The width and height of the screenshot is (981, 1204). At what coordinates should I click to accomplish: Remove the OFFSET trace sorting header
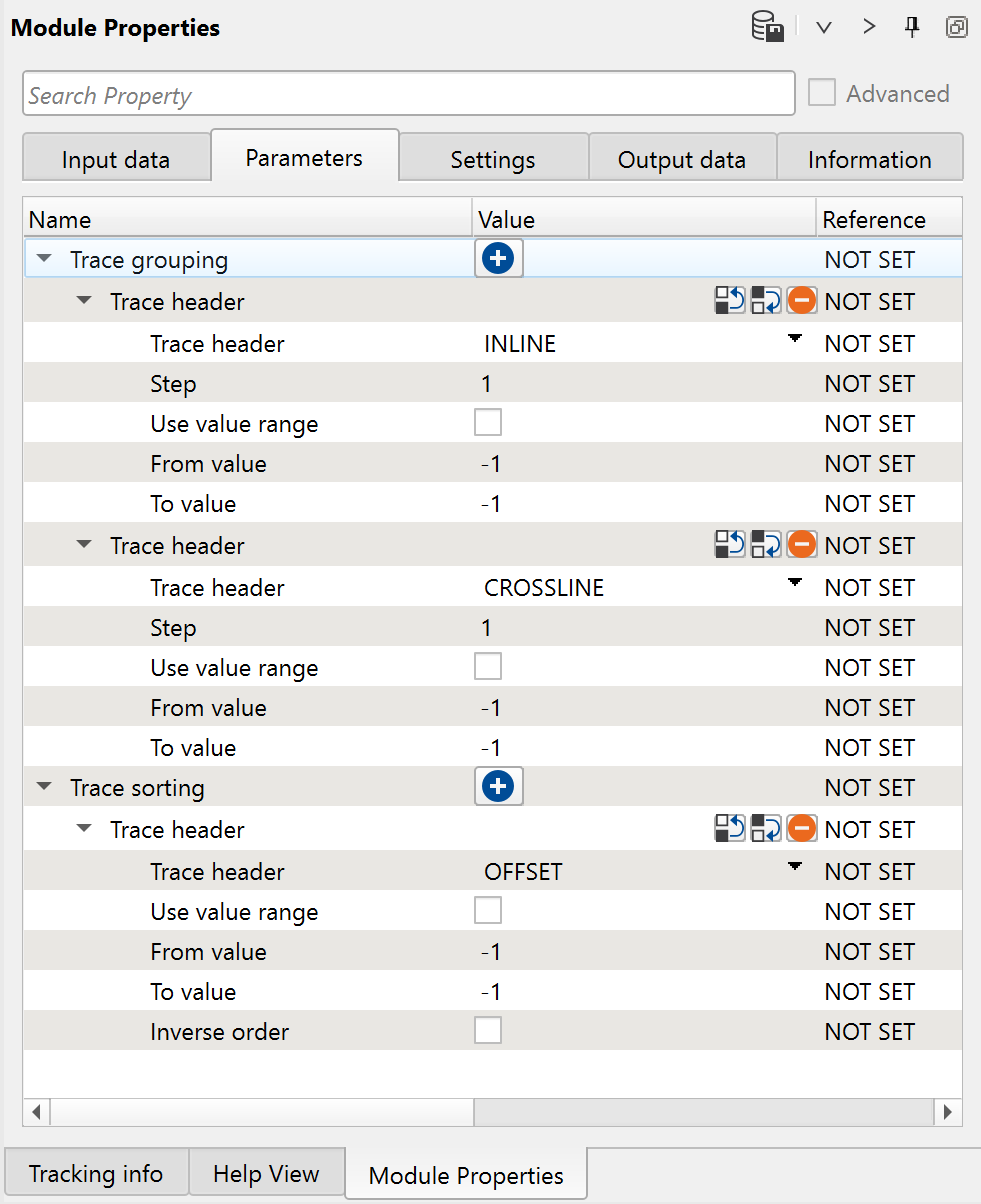pyautogui.click(x=801, y=829)
